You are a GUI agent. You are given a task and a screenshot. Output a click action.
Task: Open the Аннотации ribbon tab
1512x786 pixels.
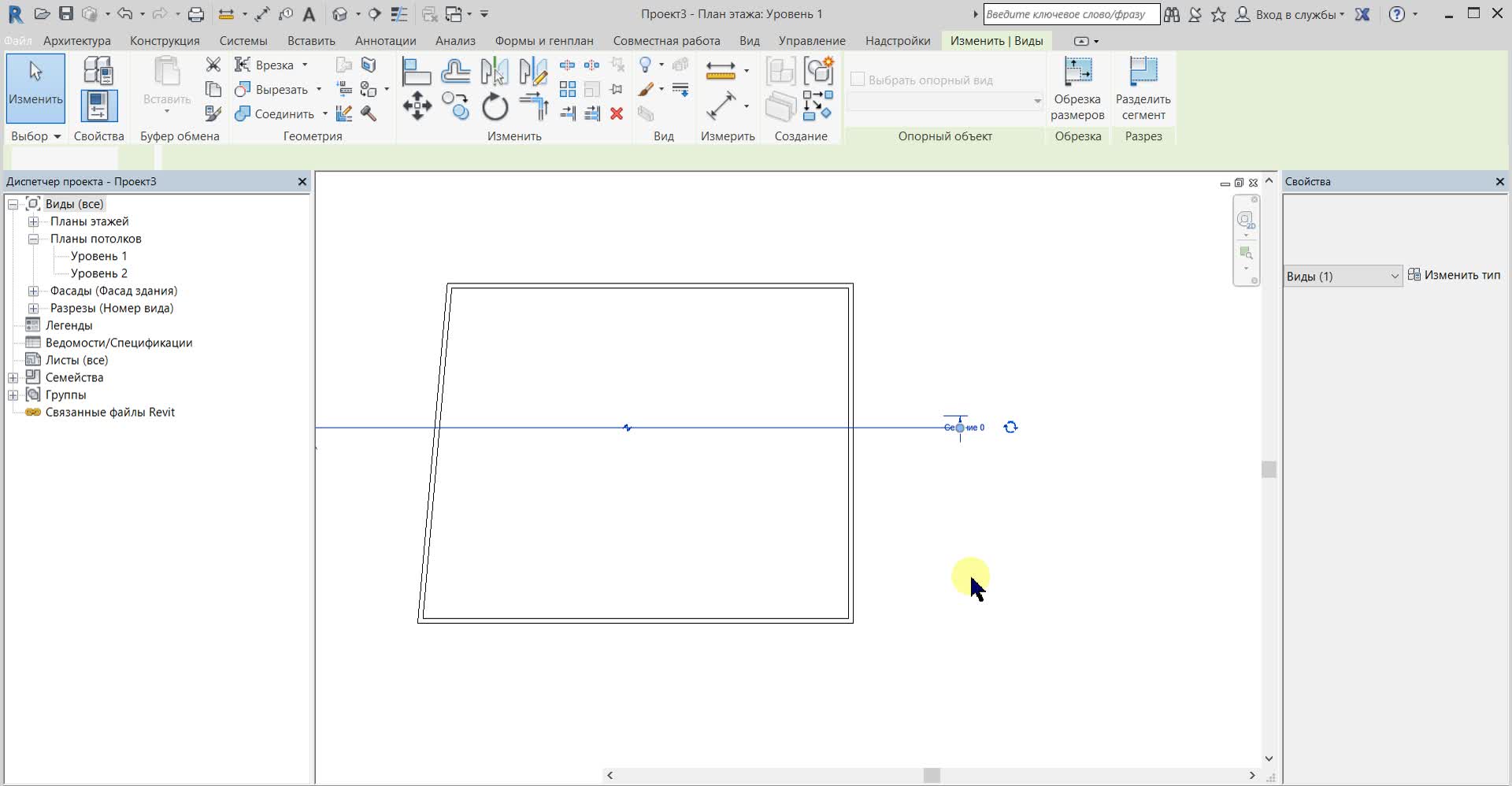(x=385, y=40)
